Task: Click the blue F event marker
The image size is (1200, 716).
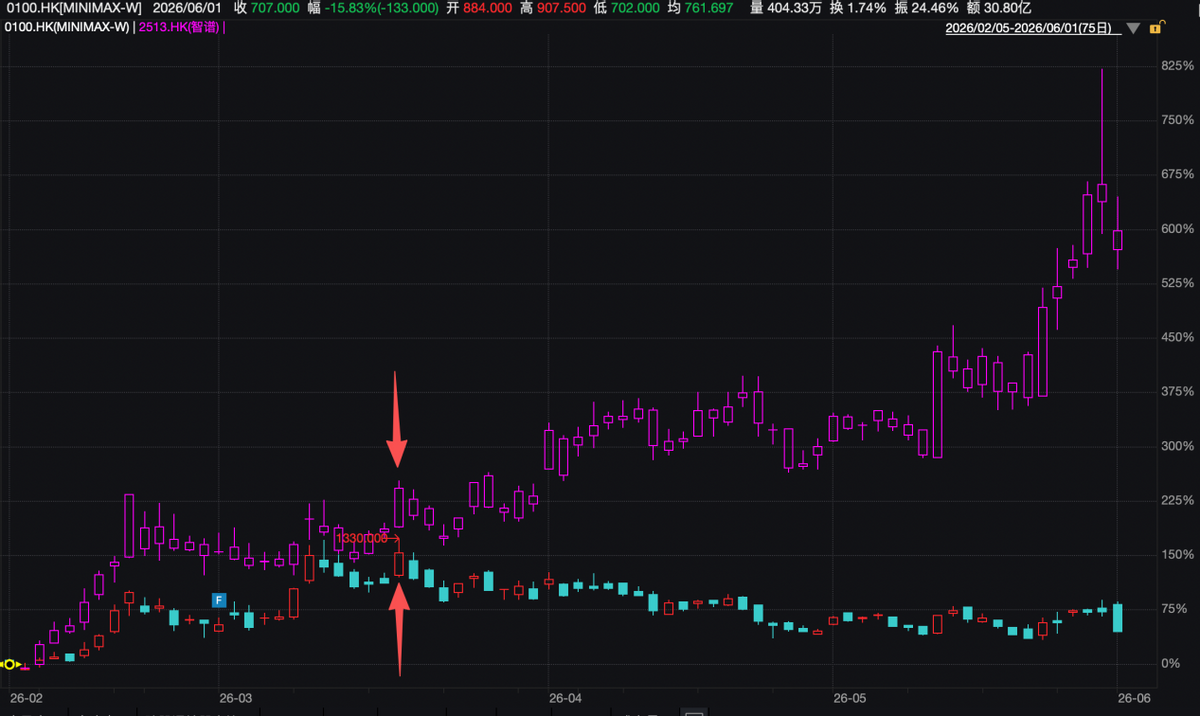Action: click(x=219, y=600)
